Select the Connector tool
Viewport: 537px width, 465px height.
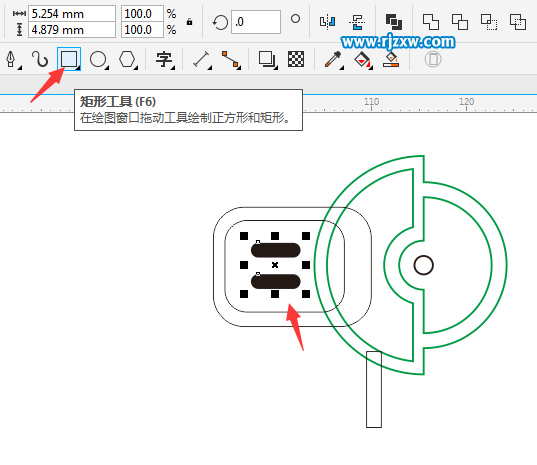[x=230, y=59]
